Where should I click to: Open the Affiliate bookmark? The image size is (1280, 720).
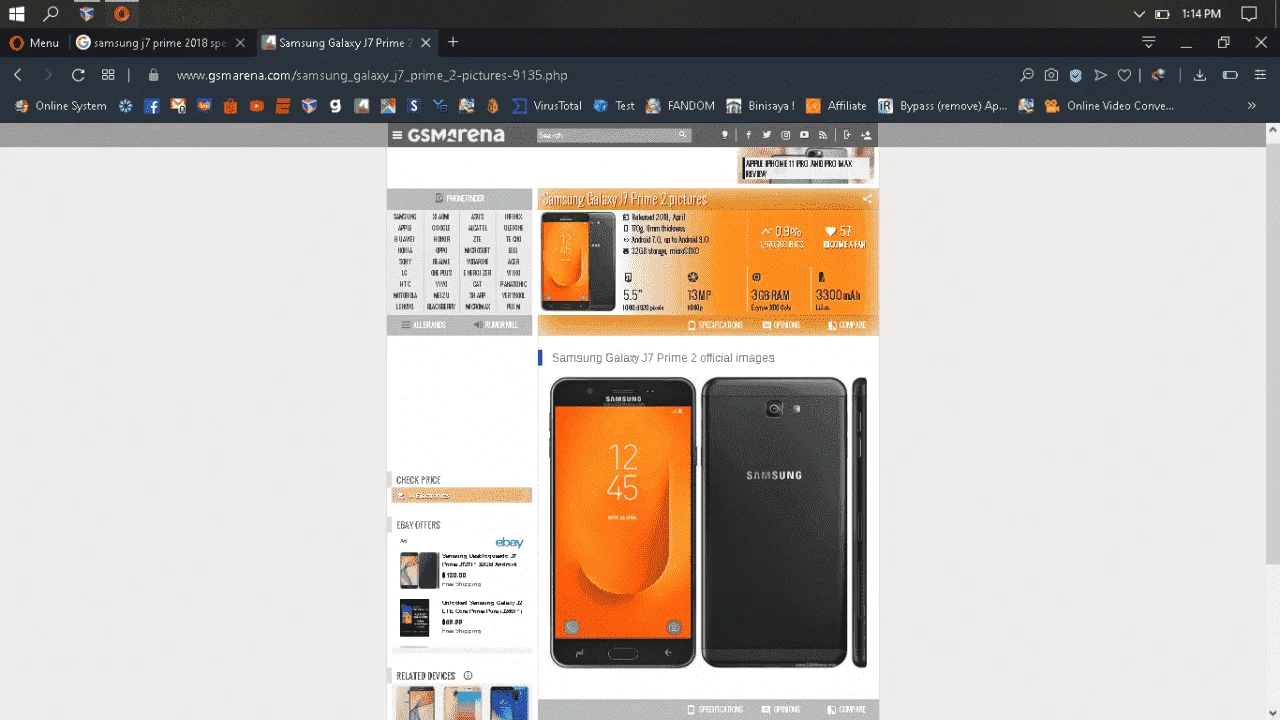point(836,106)
